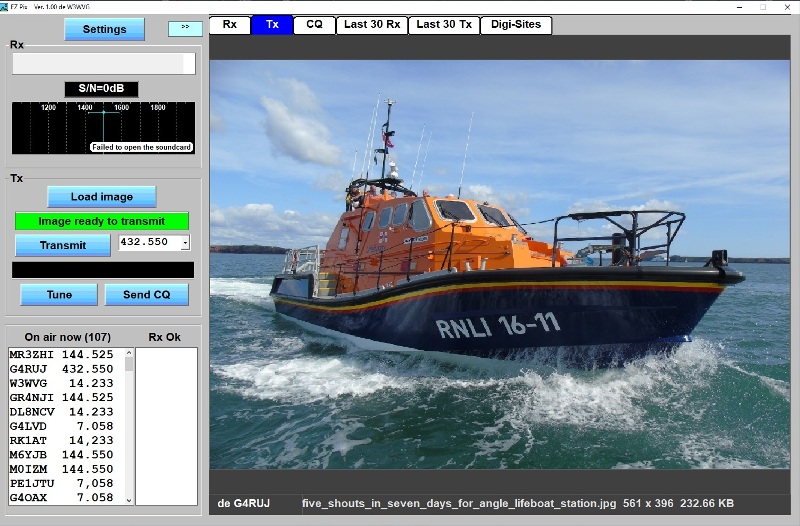The height and width of the screenshot is (526, 800).
Task: Click the Rx Ok list box
Action: tap(166, 427)
